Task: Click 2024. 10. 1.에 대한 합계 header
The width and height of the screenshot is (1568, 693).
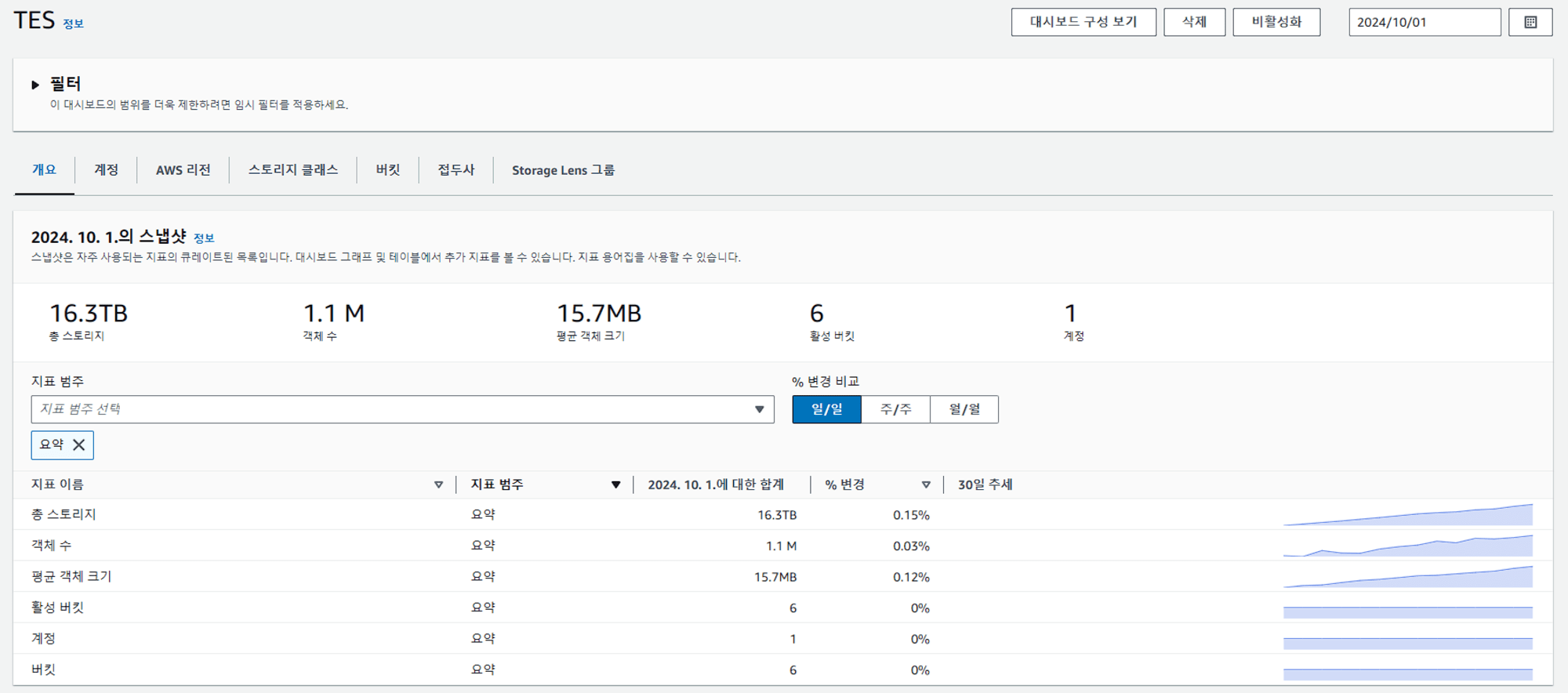Action: coord(716,485)
